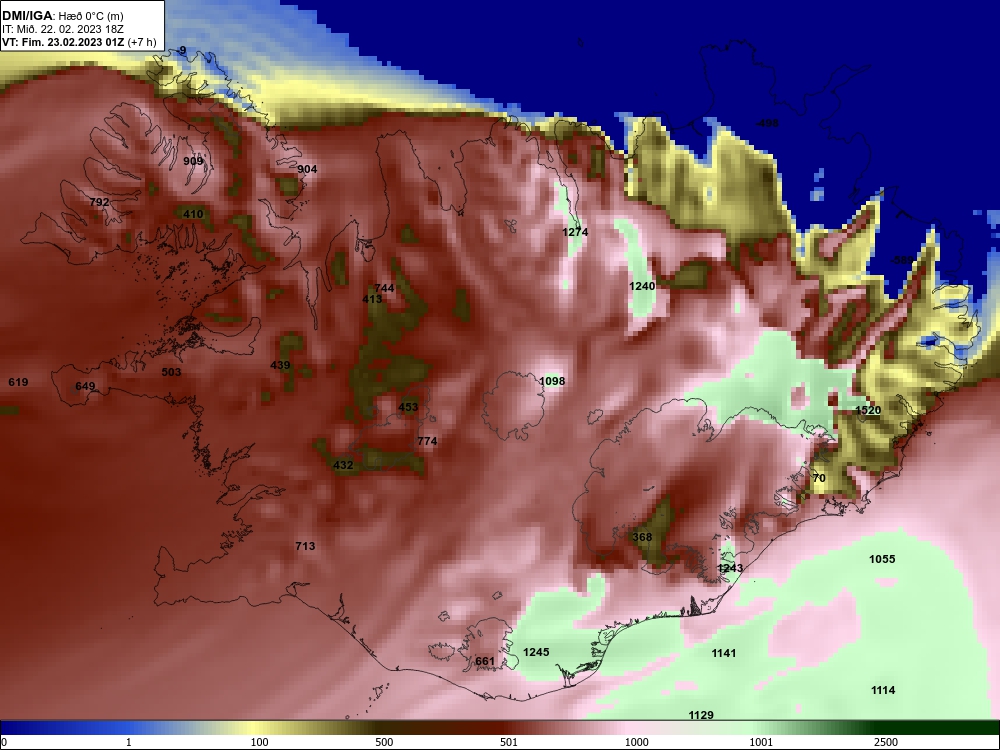Click the map value 410

[193, 214]
